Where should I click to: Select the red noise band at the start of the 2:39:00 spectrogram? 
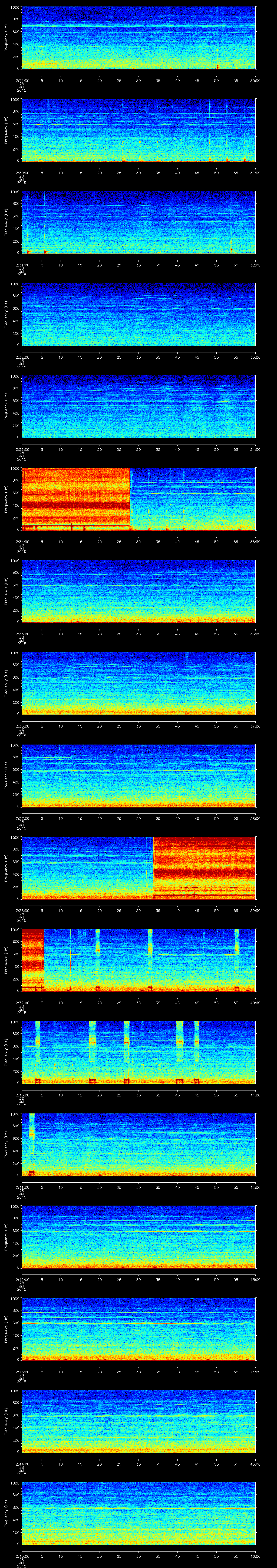coord(33,959)
